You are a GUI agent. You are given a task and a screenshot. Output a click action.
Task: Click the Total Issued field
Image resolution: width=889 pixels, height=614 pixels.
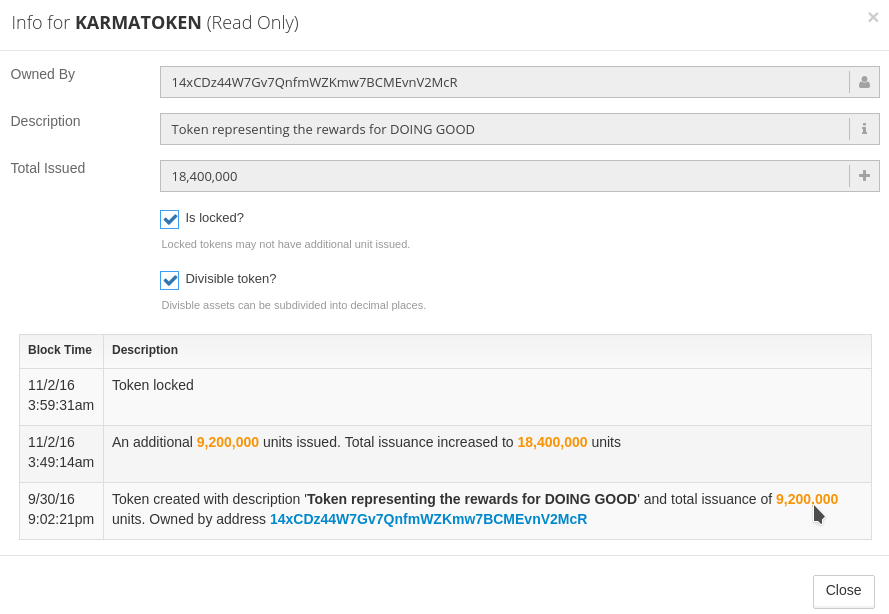(505, 176)
